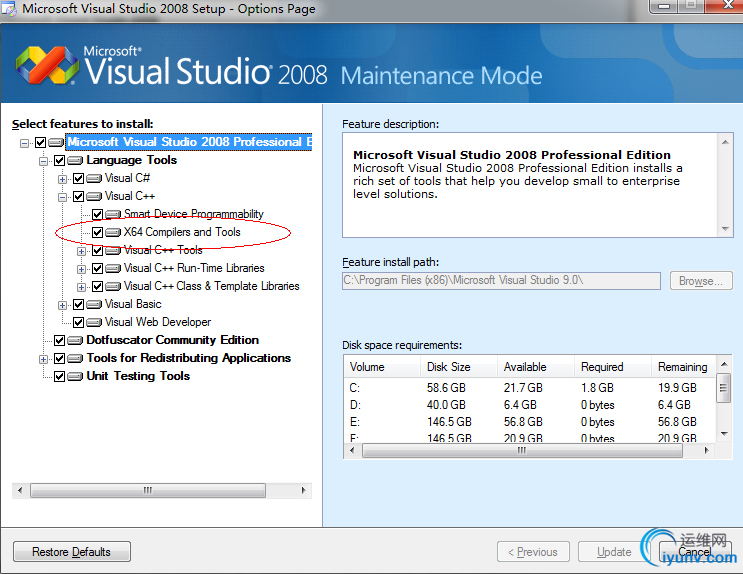Viewport: 743px width, 574px height.
Task: Expand the Visual C++ Tools node
Action: coord(81,251)
